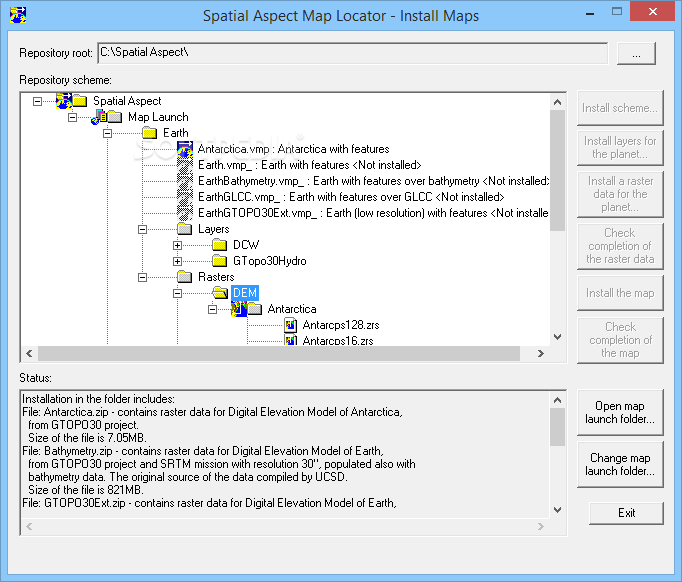682x582 pixels.
Task: Click status box scrollbar up arrow
Action: click(x=558, y=400)
